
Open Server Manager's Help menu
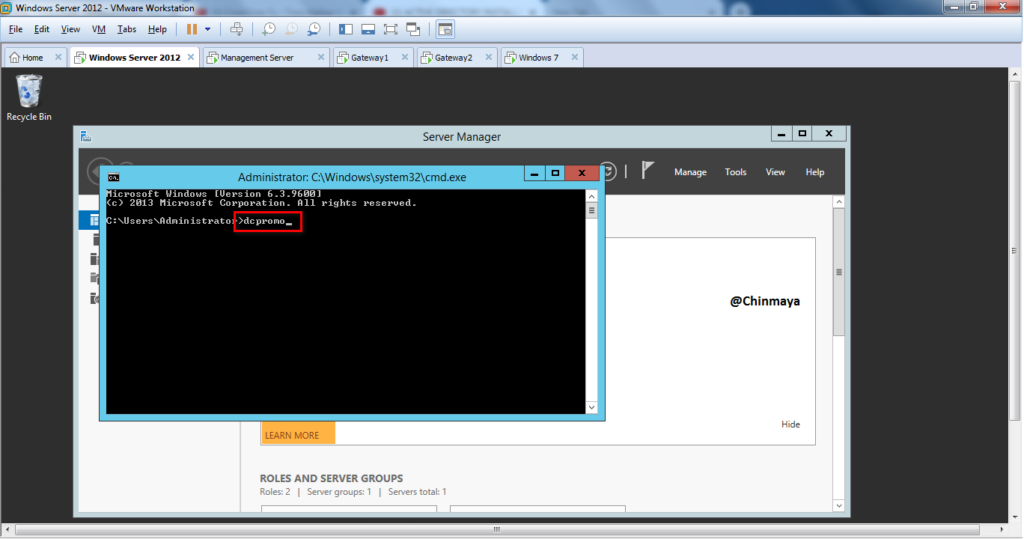pos(814,172)
